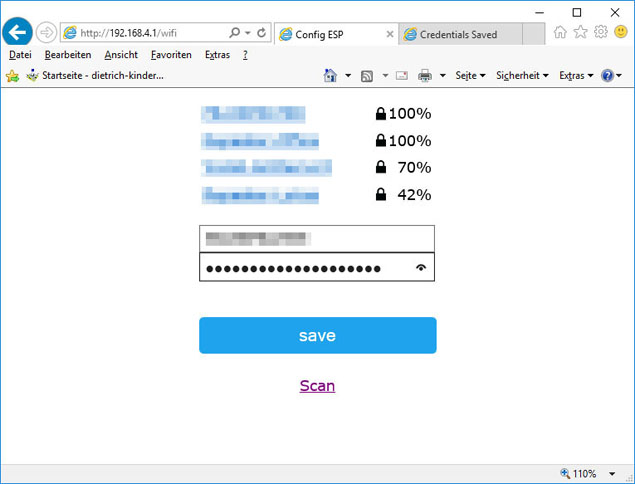Open the Favoriten menu
Image resolution: width=635 pixels, height=484 pixels.
171,55
